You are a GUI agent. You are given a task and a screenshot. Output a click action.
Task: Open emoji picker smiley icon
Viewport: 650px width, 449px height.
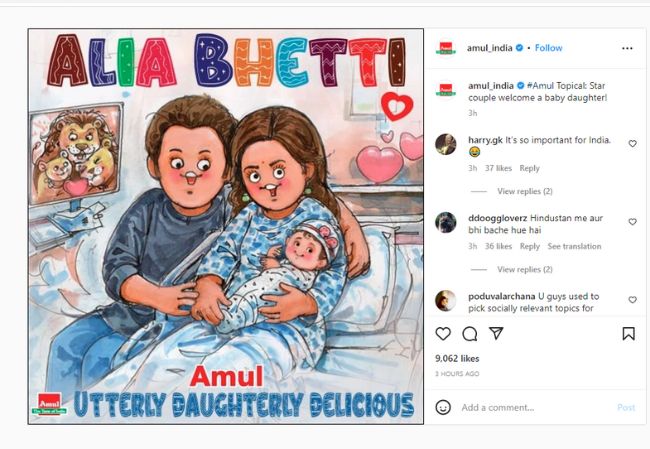point(443,407)
